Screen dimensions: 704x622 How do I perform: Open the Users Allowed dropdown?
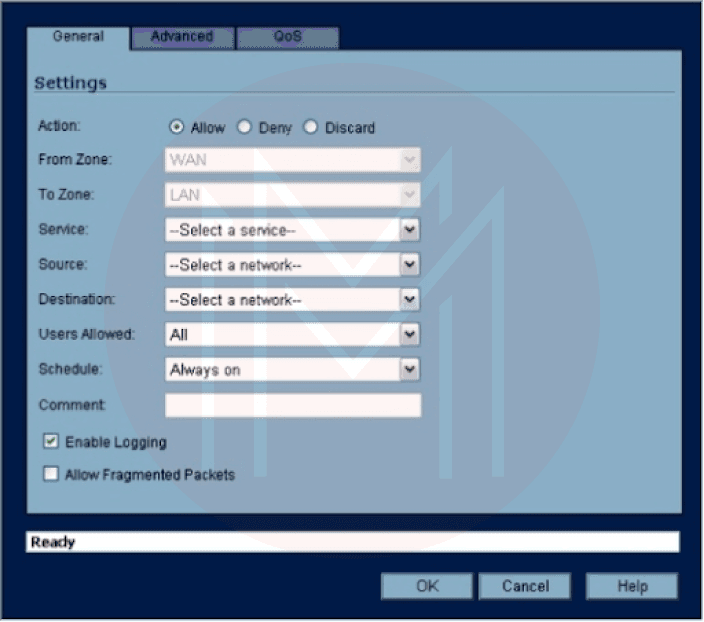point(409,335)
